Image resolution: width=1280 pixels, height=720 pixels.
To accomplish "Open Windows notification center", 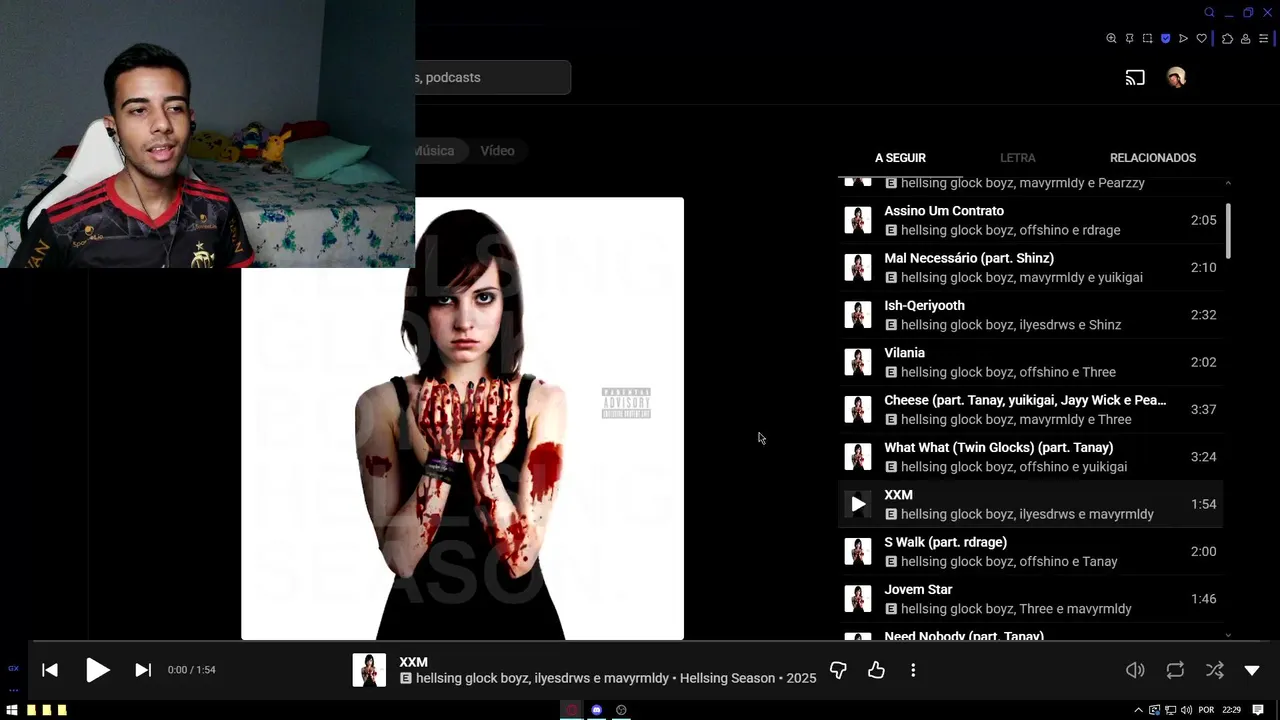I will click(x=1258, y=710).
